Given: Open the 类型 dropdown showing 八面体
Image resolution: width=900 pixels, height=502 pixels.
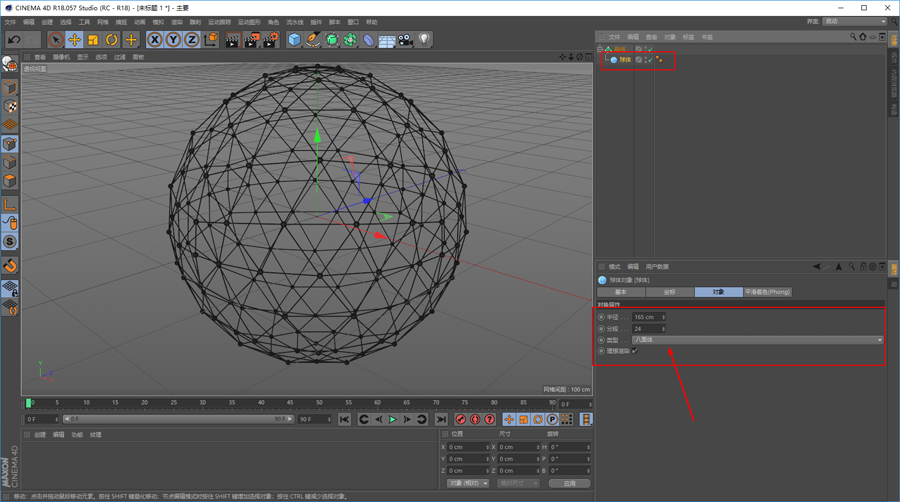Looking at the screenshot, I should tap(757, 340).
